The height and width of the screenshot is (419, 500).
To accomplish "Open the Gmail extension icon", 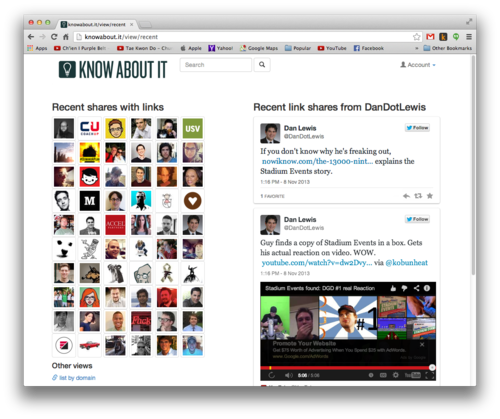I will (430, 37).
